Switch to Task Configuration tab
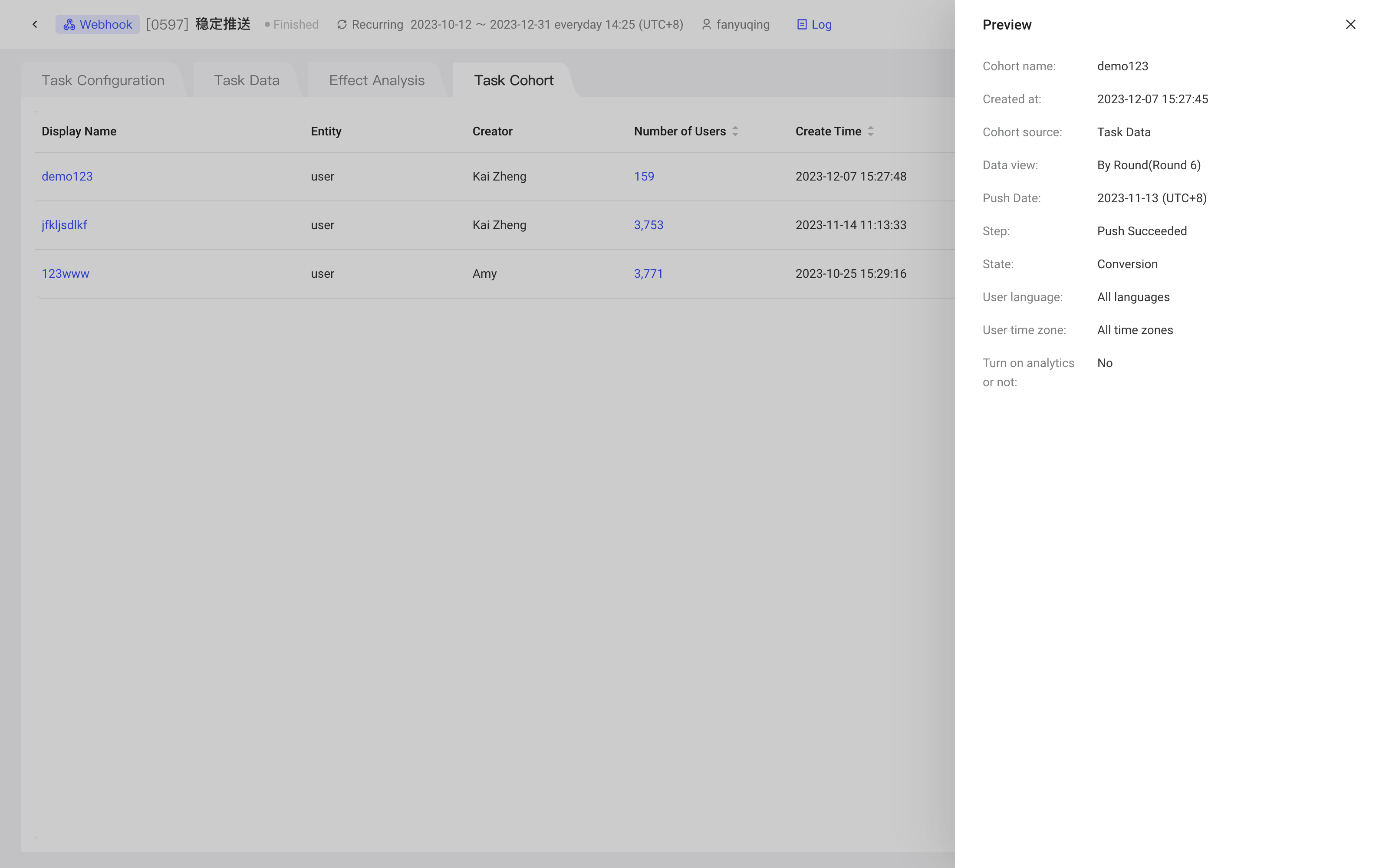The image size is (1389, 868). click(103, 80)
